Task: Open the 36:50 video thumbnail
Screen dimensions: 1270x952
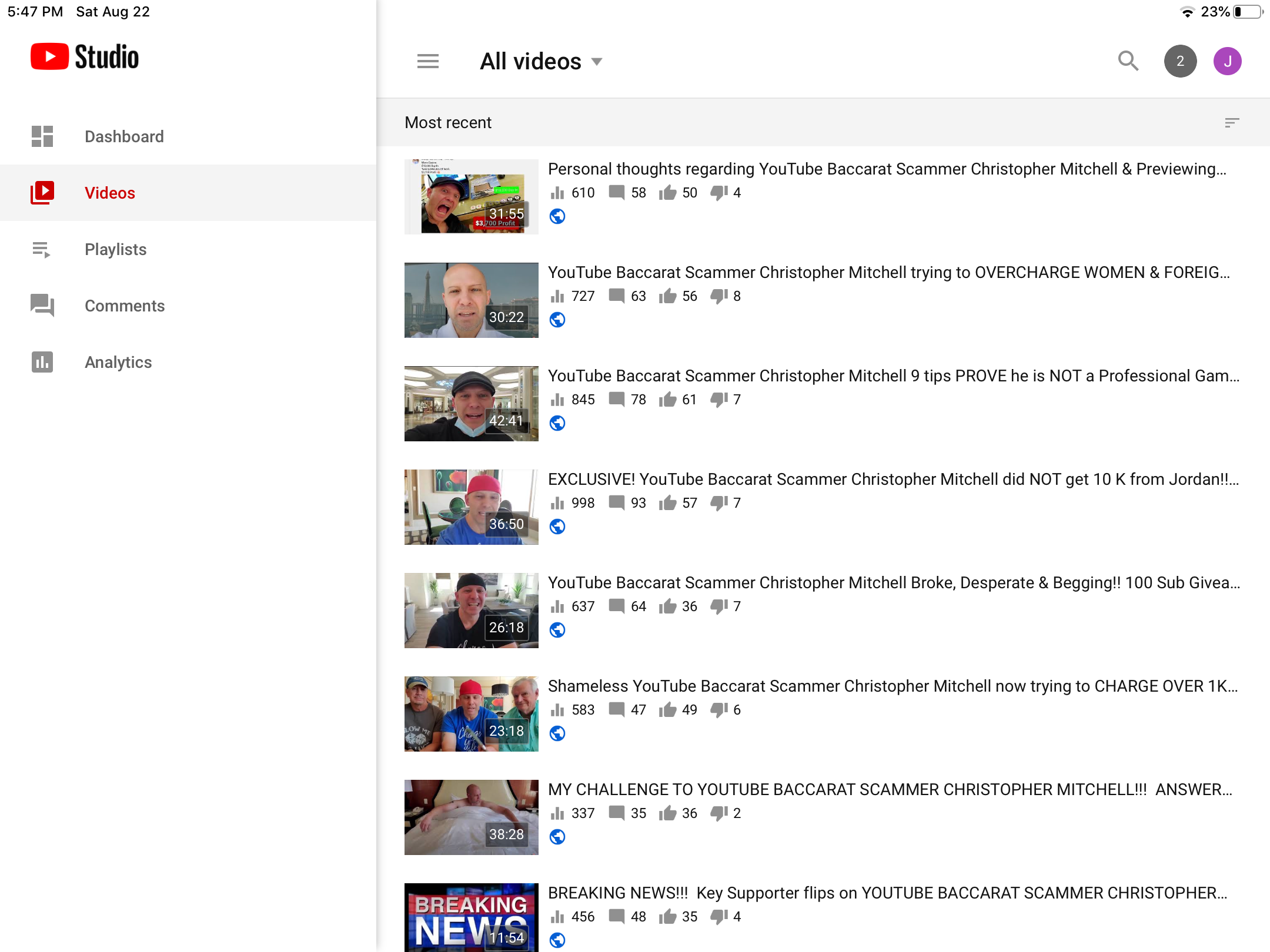Action: pos(471,507)
